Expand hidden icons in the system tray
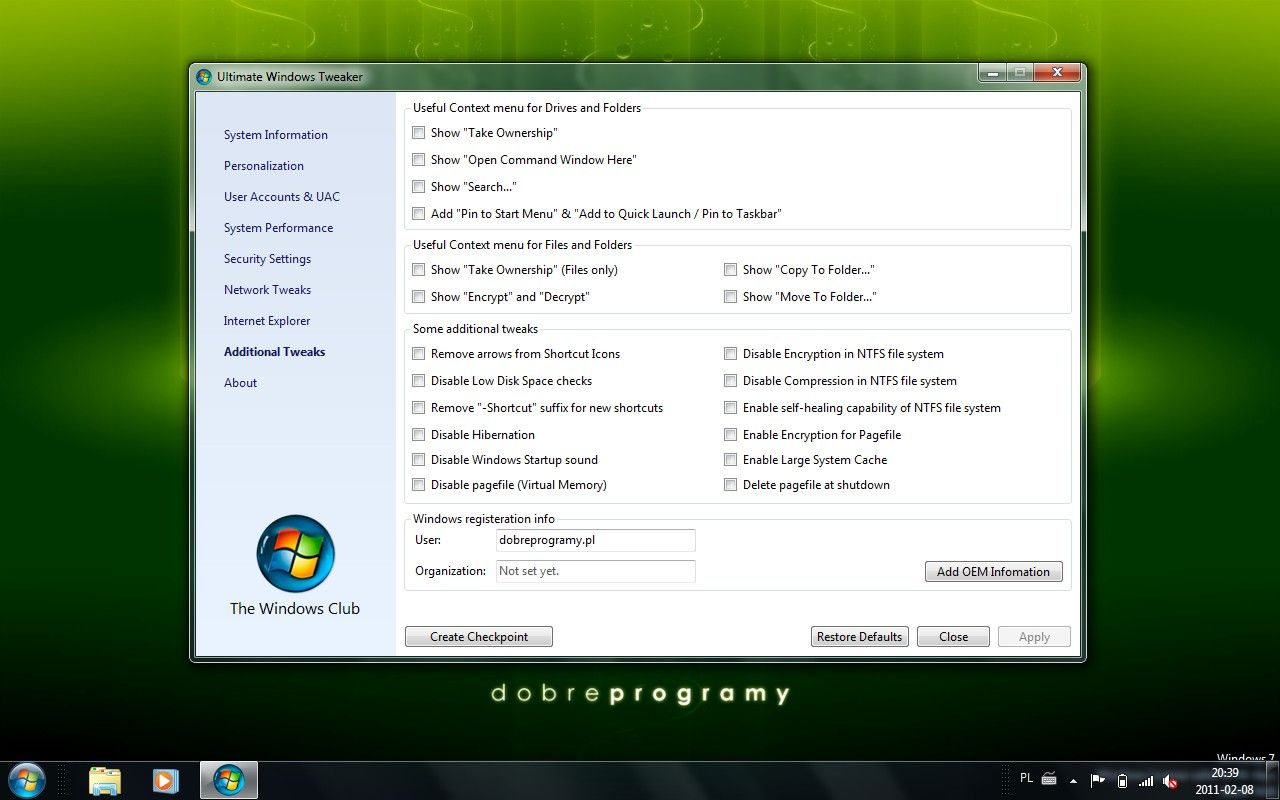The height and width of the screenshot is (800, 1280). [x=1074, y=779]
